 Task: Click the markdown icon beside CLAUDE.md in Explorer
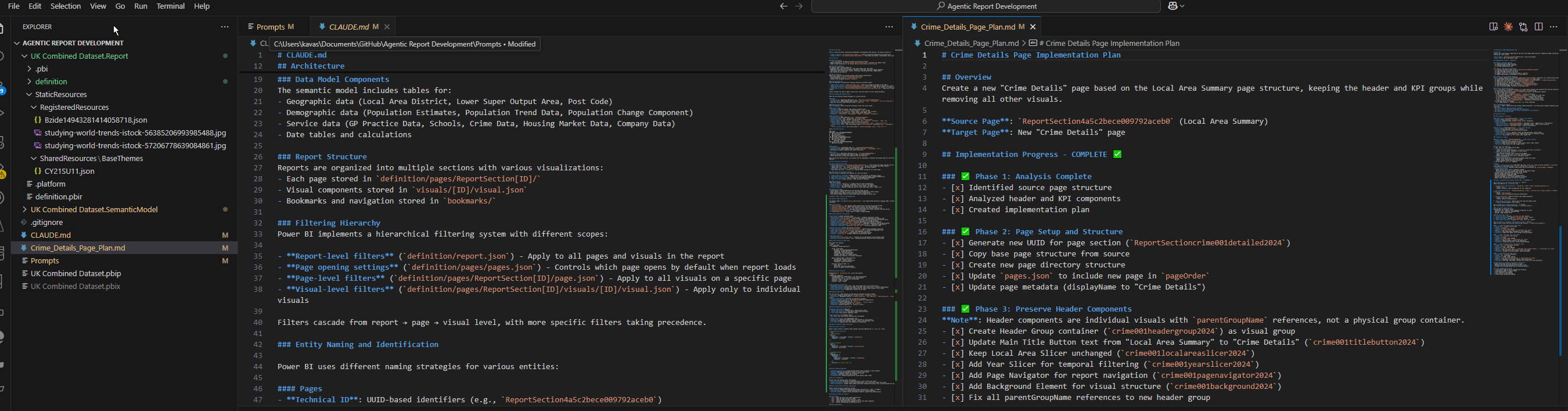point(24,235)
